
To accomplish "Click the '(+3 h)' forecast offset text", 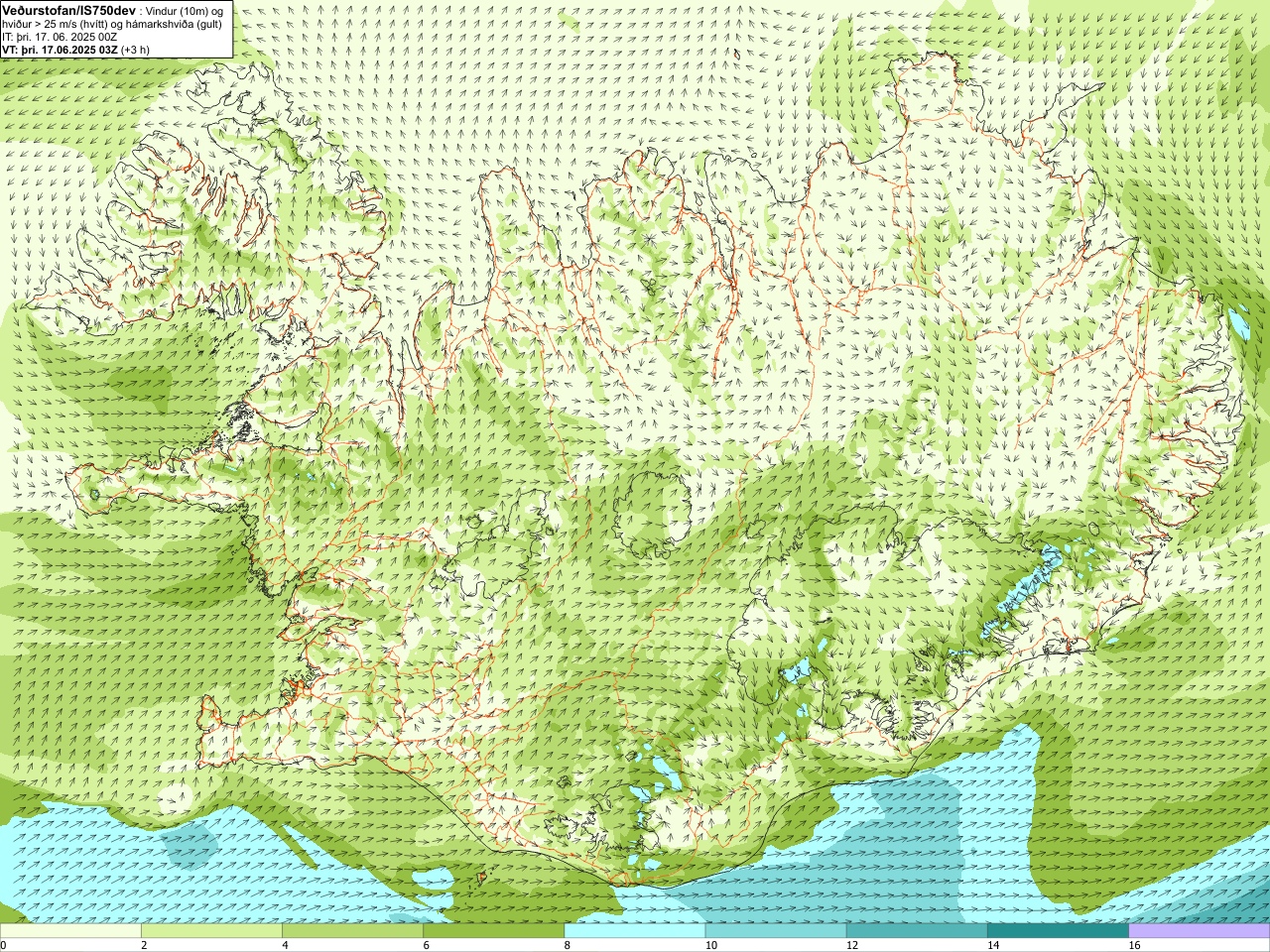I will [x=136, y=50].
